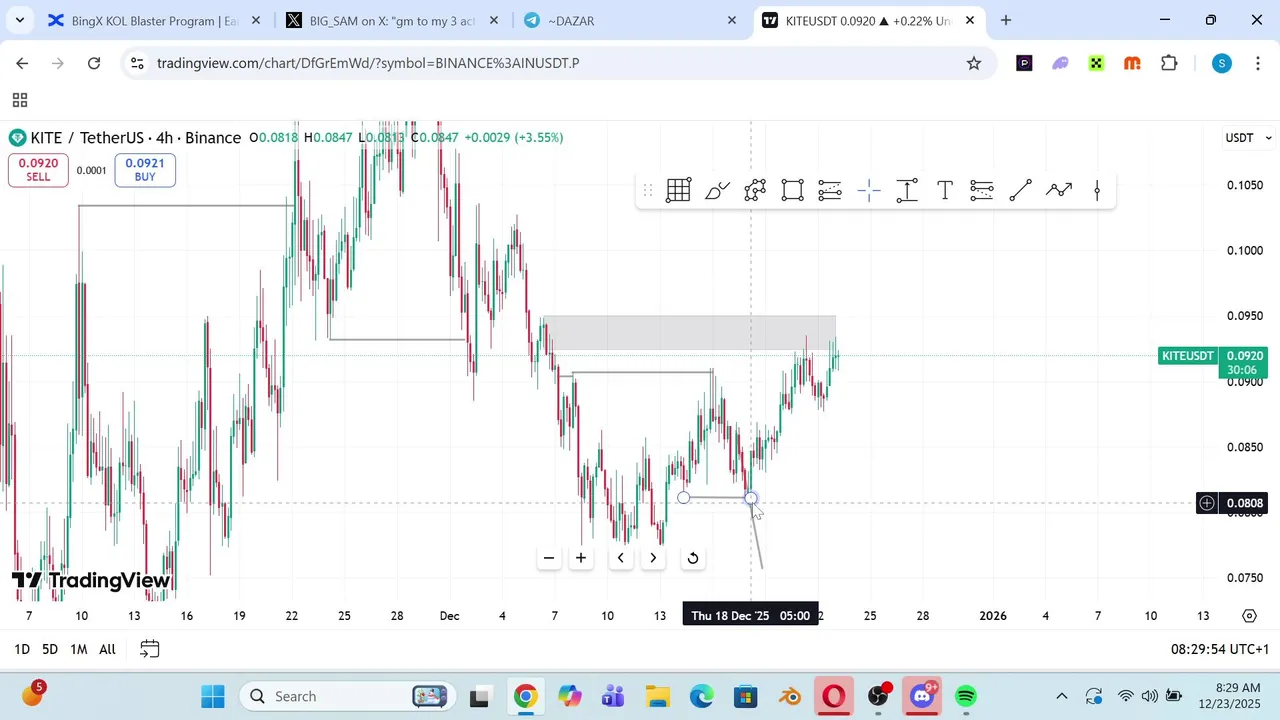Open the Chrome extensions puzzle menu
1280x720 pixels.
pos(1169,63)
